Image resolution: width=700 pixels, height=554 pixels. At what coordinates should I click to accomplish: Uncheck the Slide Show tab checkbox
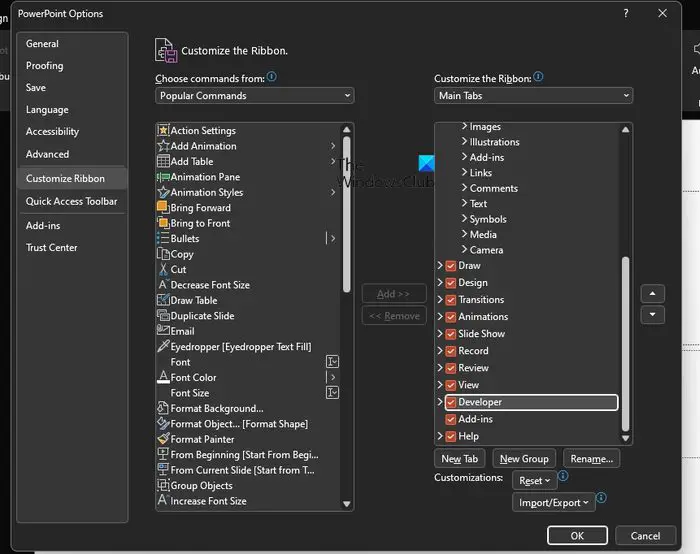point(451,334)
